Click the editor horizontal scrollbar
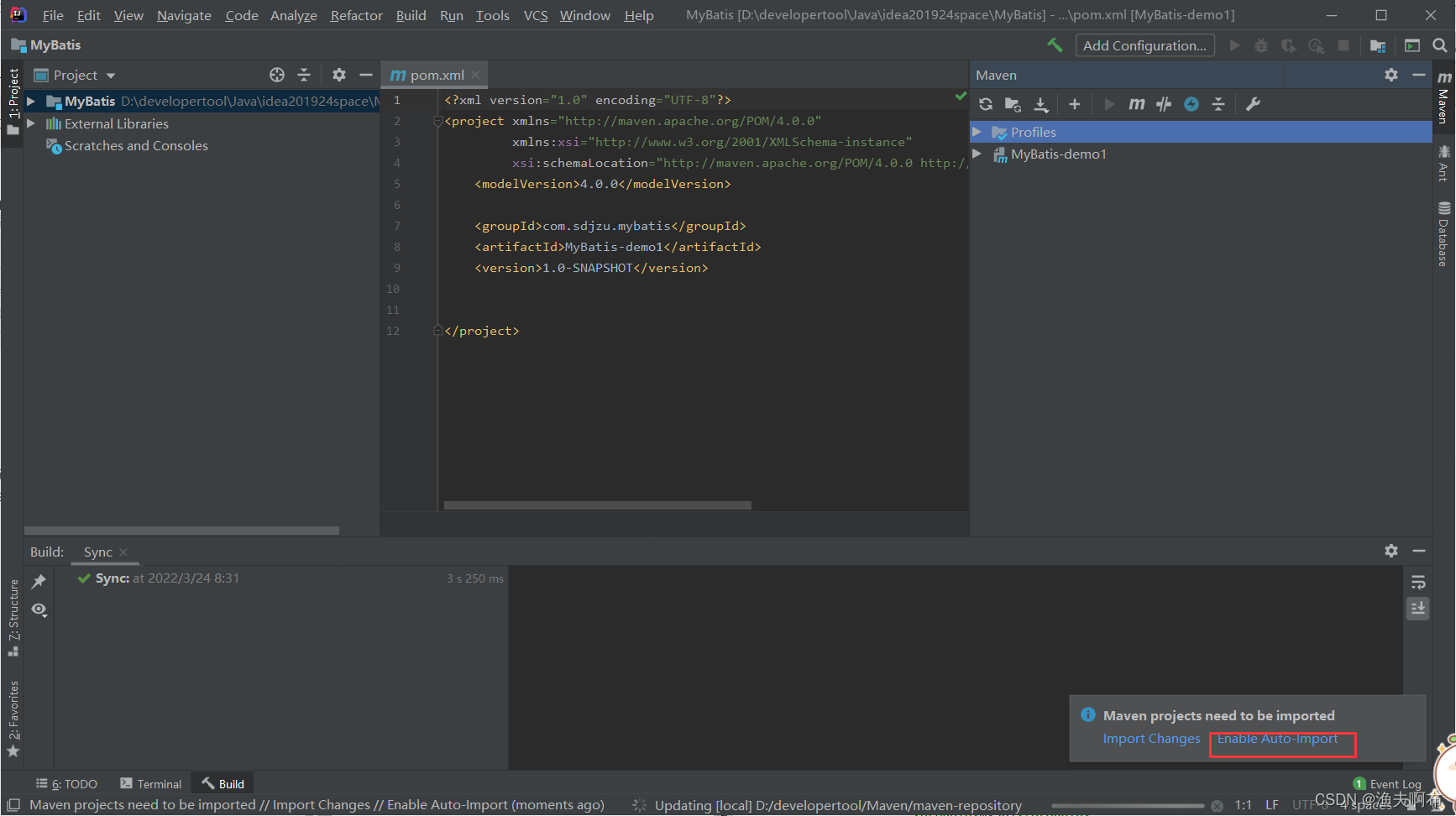Screen dimensions: 1456x816 pyautogui.click(x=597, y=505)
